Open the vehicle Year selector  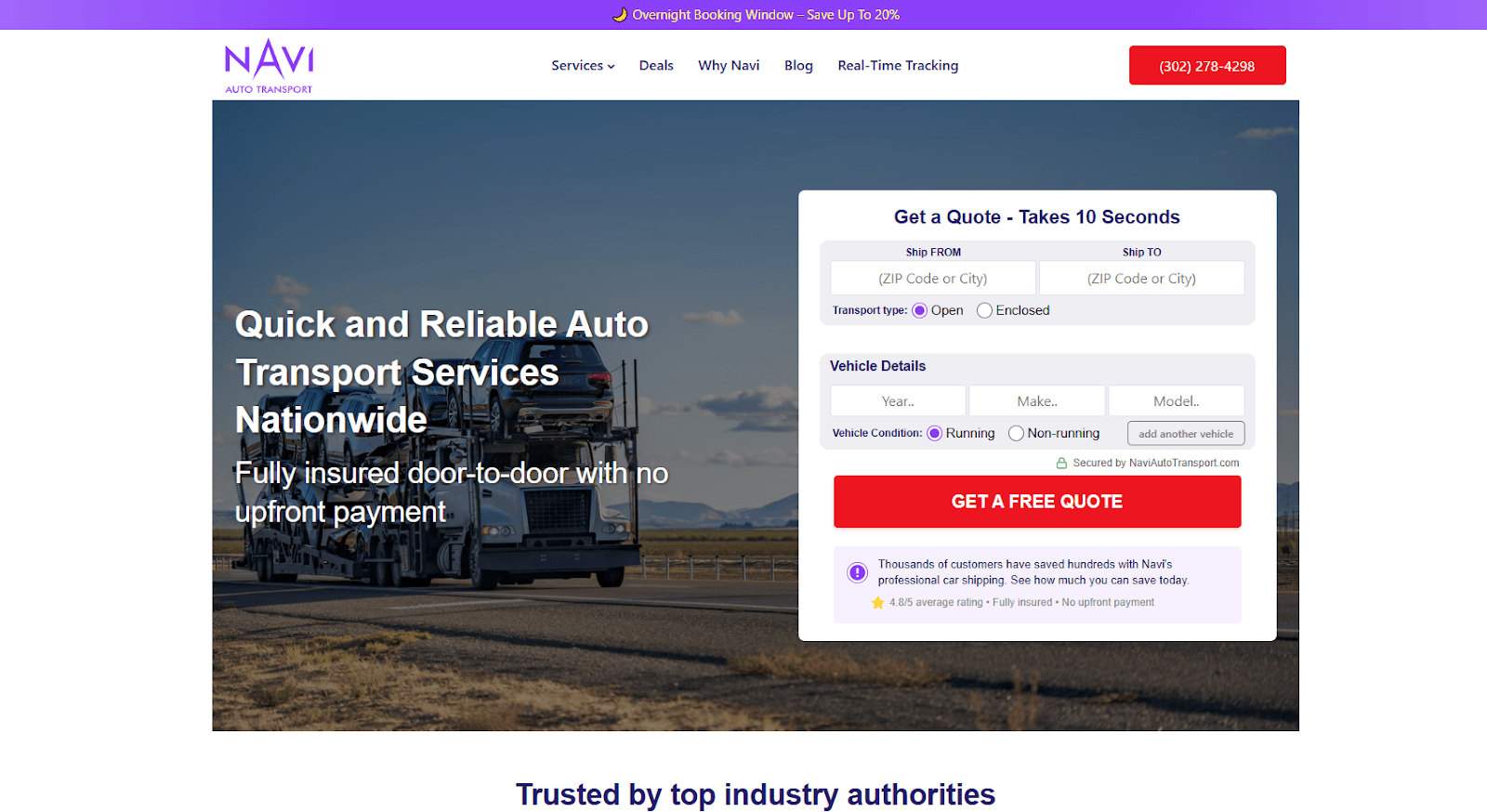pyautogui.click(x=898, y=401)
